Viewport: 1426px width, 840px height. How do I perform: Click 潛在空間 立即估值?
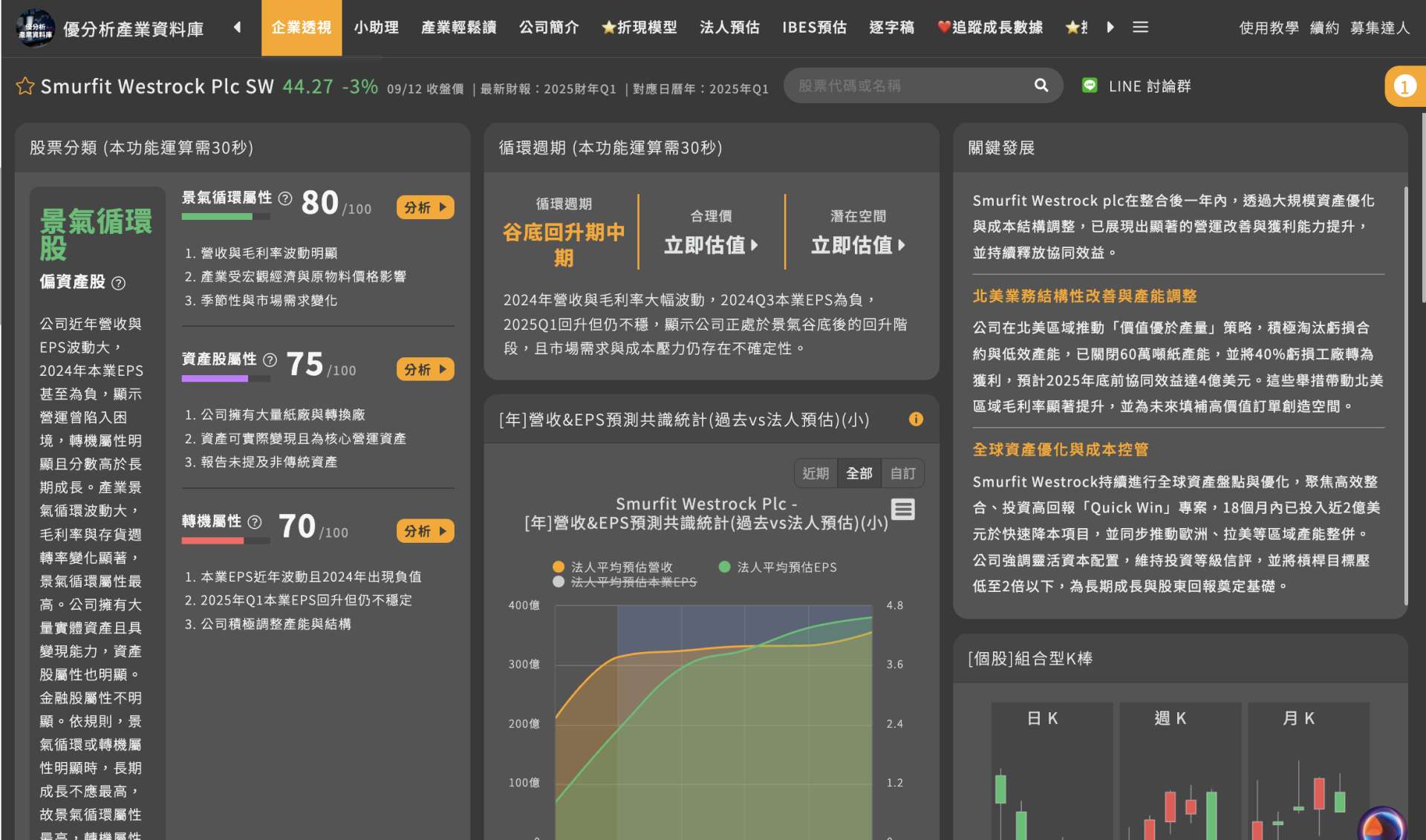[x=859, y=245]
